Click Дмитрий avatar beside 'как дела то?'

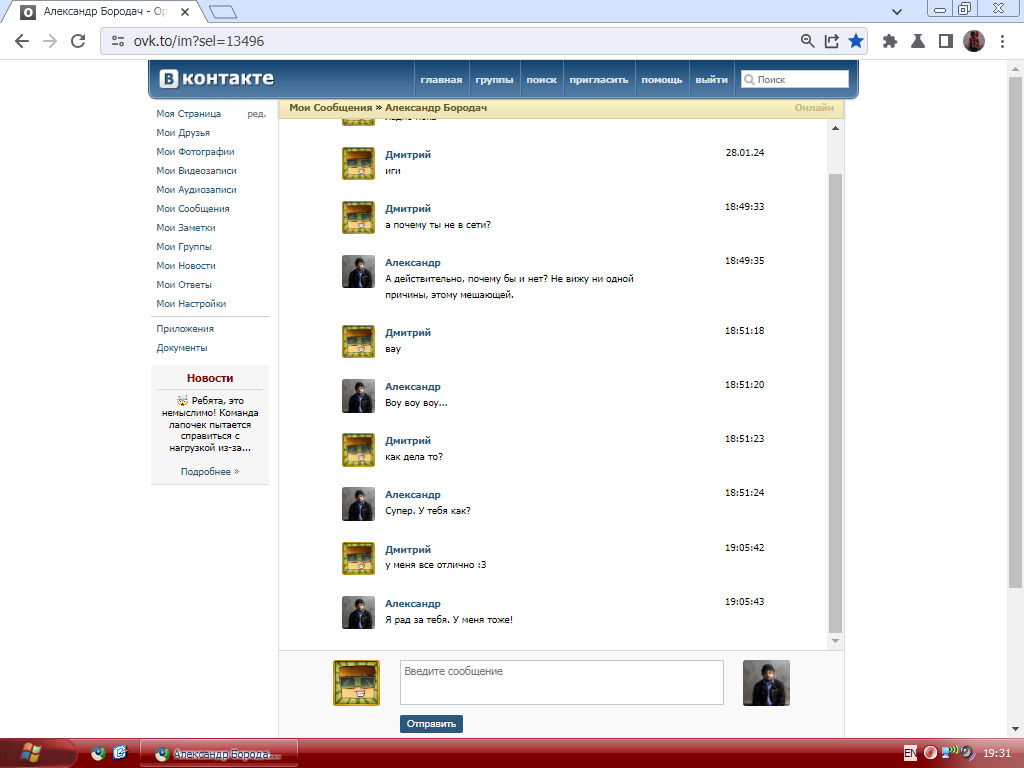(x=359, y=450)
